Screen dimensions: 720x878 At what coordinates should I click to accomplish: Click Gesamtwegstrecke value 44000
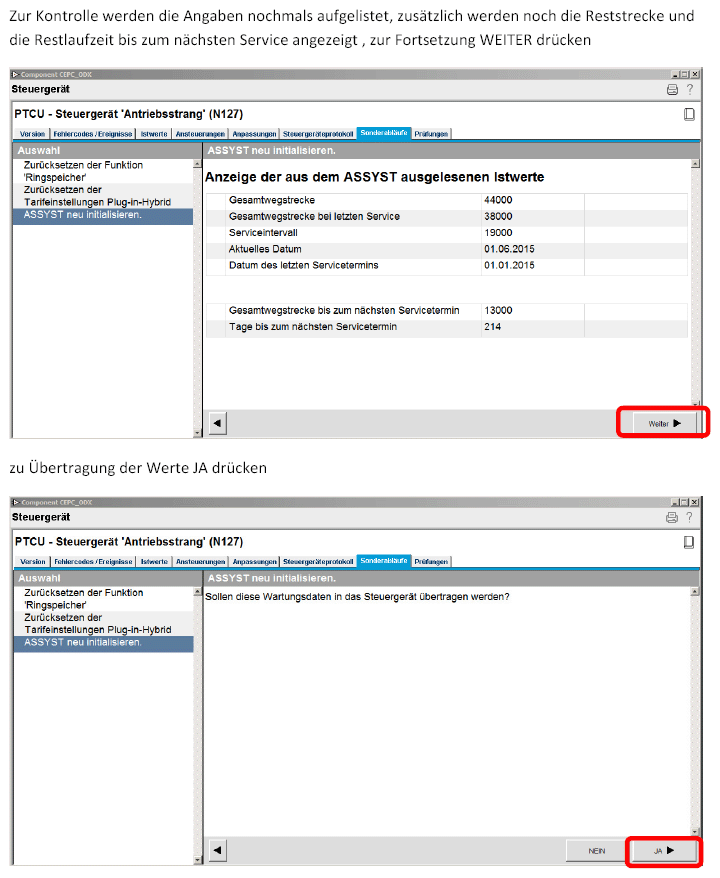point(498,200)
